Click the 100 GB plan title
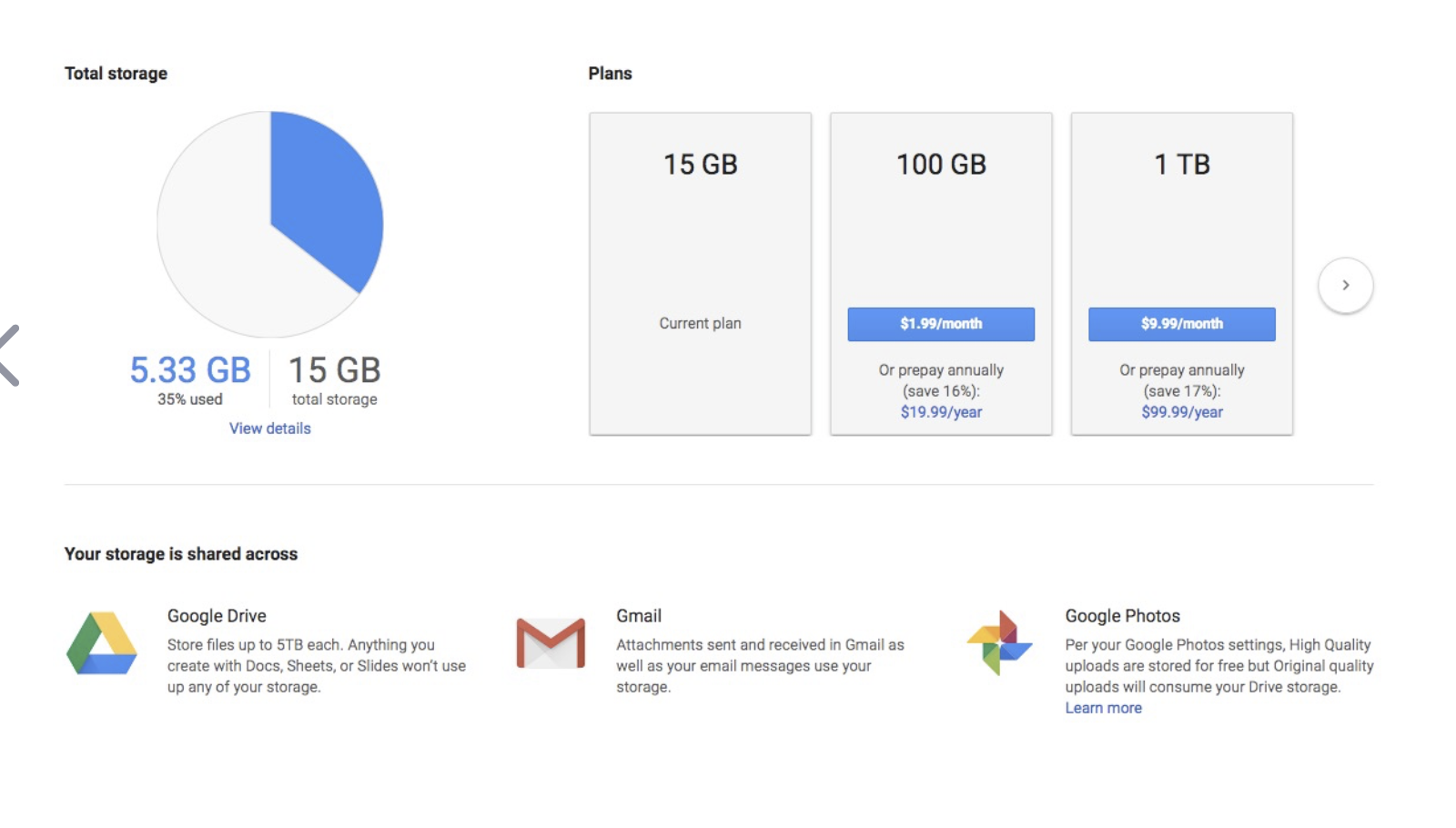This screenshot has width=1456, height=828. click(x=941, y=165)
